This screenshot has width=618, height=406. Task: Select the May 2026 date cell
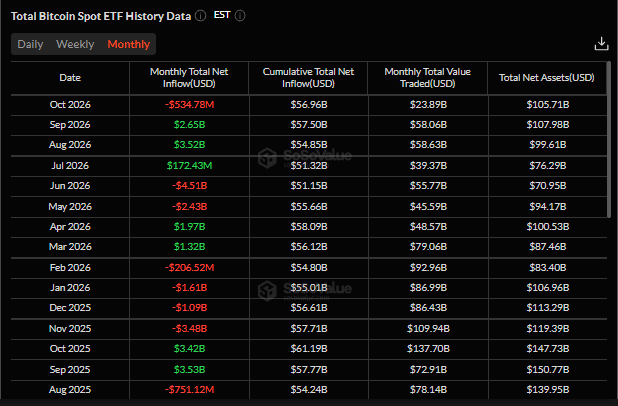(70, 207)
